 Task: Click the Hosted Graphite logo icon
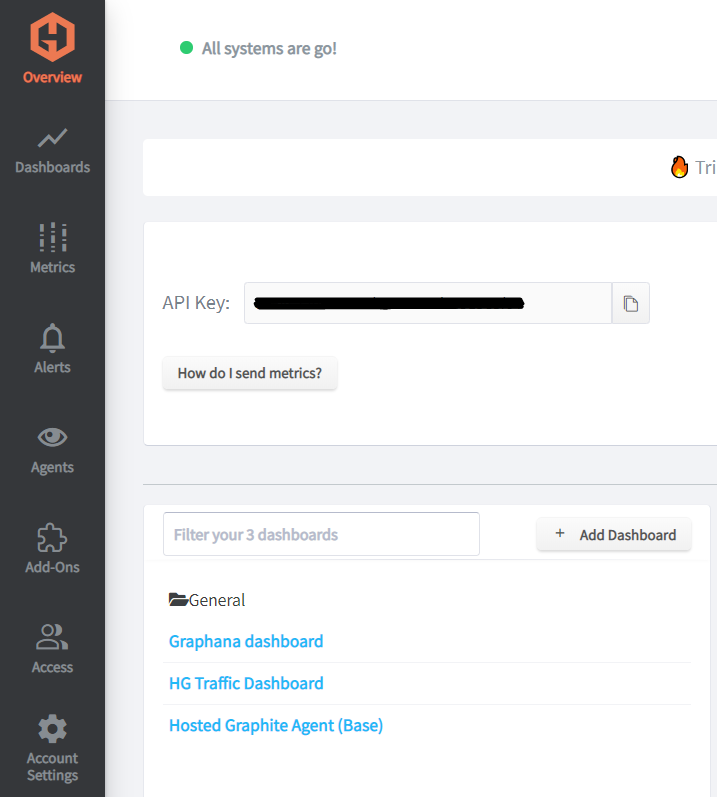(x=52, y=37)
